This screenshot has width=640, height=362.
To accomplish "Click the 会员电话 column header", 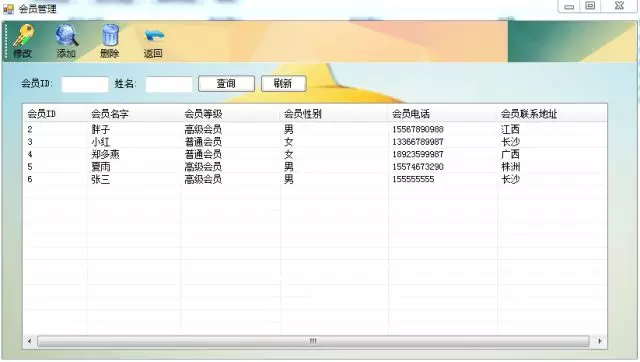I will [443, 114].
